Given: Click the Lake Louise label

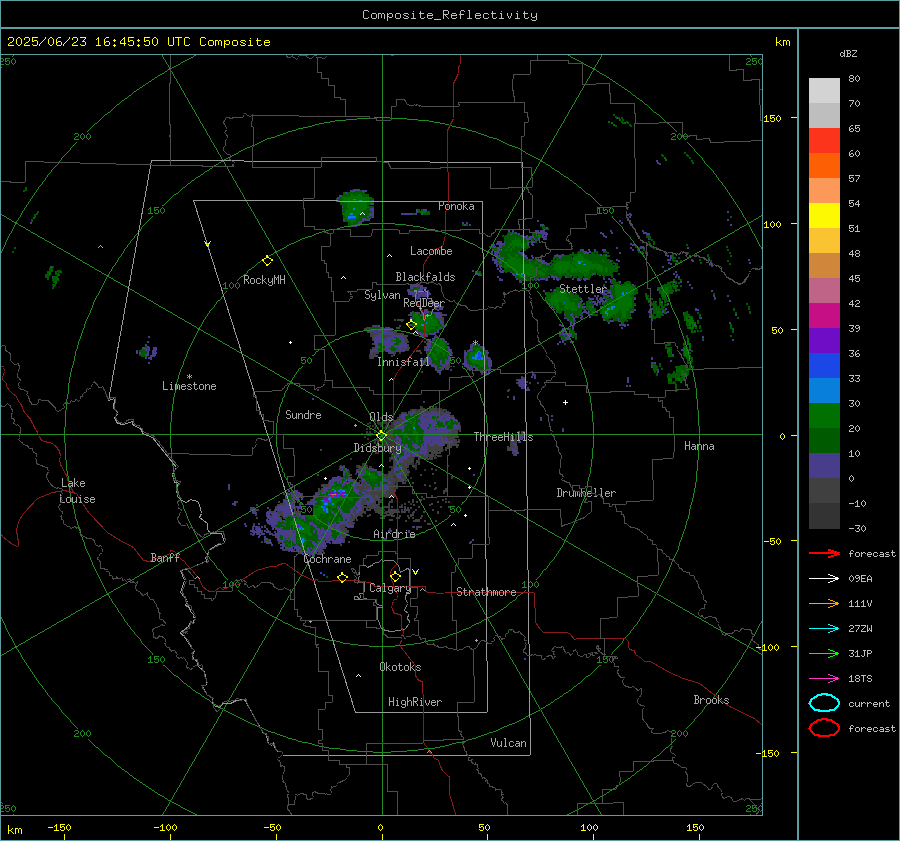Looking at the screenshot, I should [x=77, y=491].
